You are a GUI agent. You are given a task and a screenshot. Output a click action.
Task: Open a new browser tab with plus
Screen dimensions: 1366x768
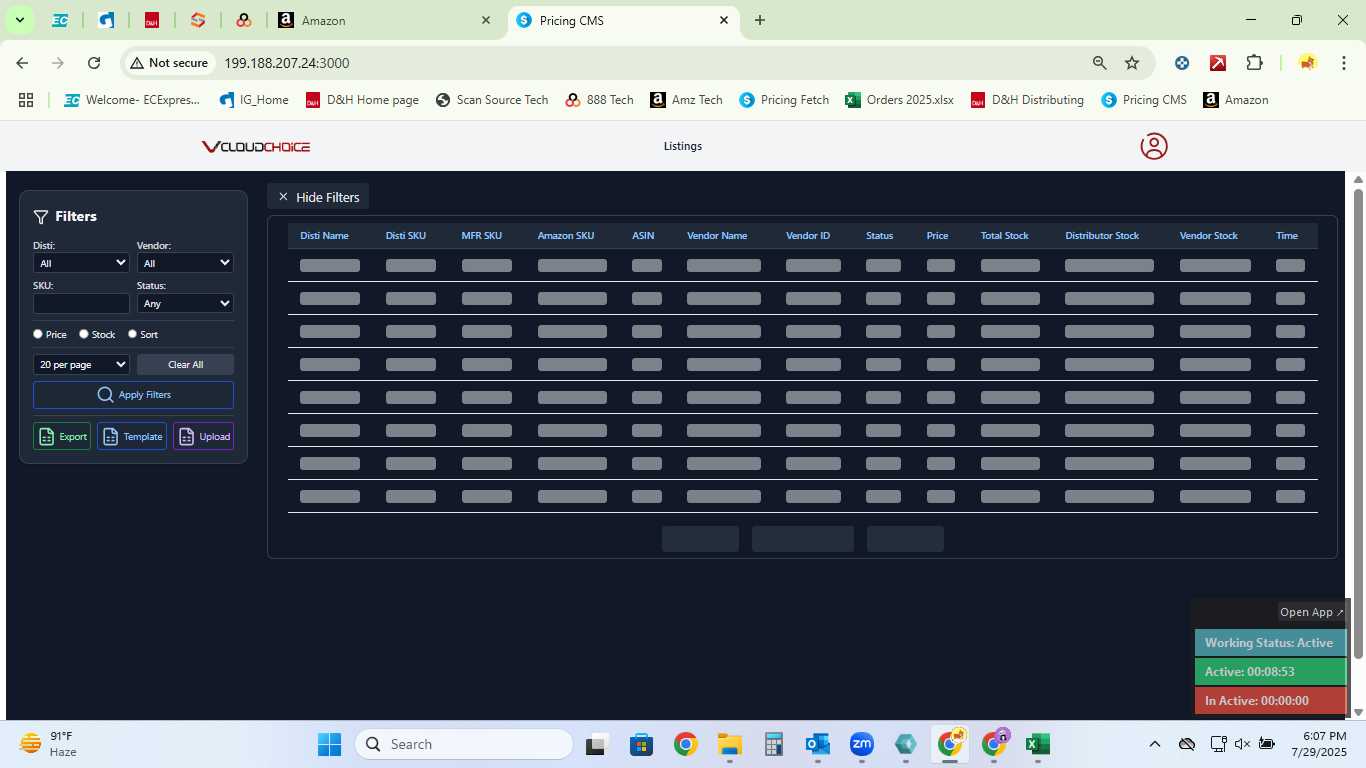pos(760,20)
